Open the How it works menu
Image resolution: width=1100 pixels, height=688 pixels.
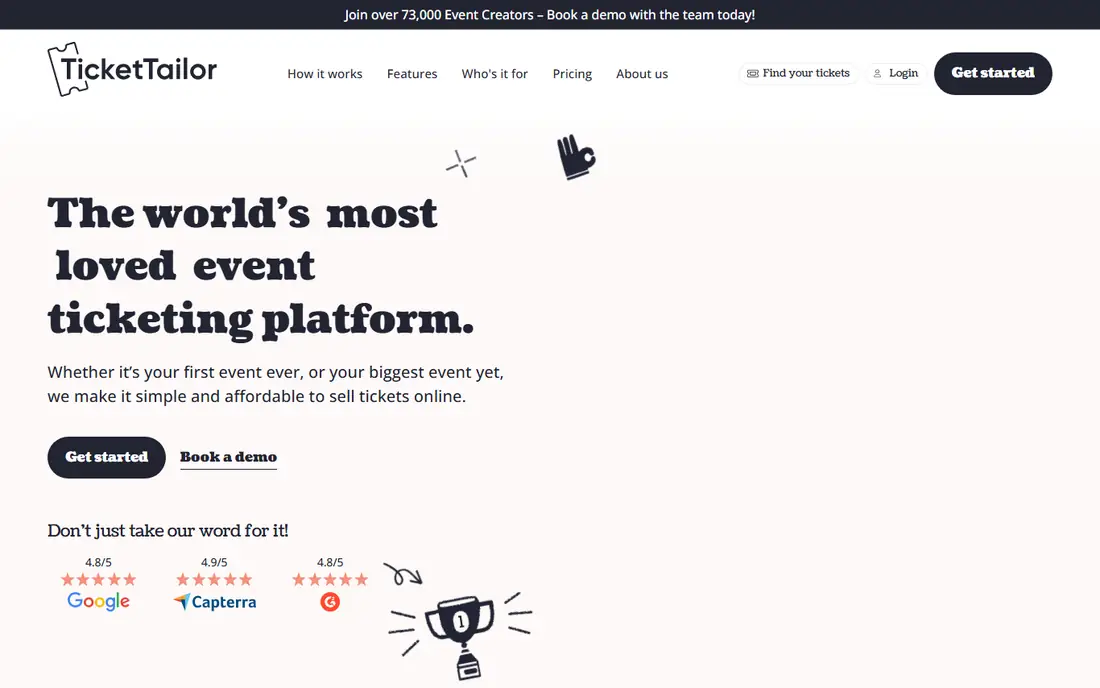click(x=325, y=74)
